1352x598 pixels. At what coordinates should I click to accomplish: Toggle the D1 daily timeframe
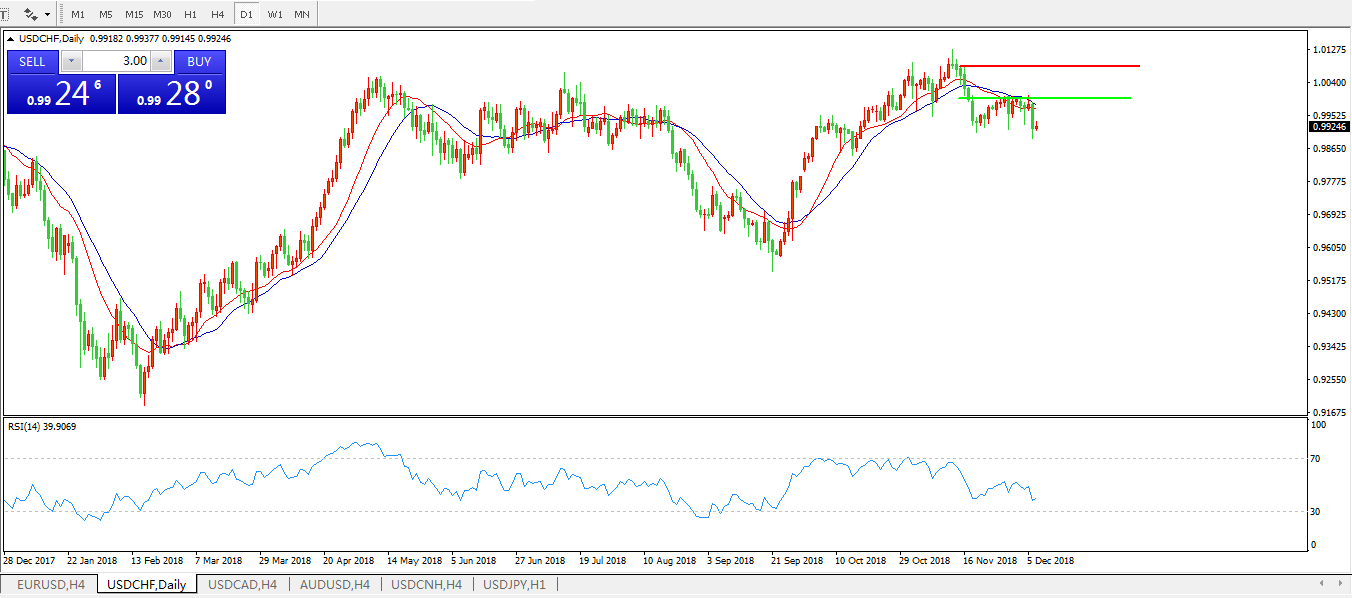(246, 15)
